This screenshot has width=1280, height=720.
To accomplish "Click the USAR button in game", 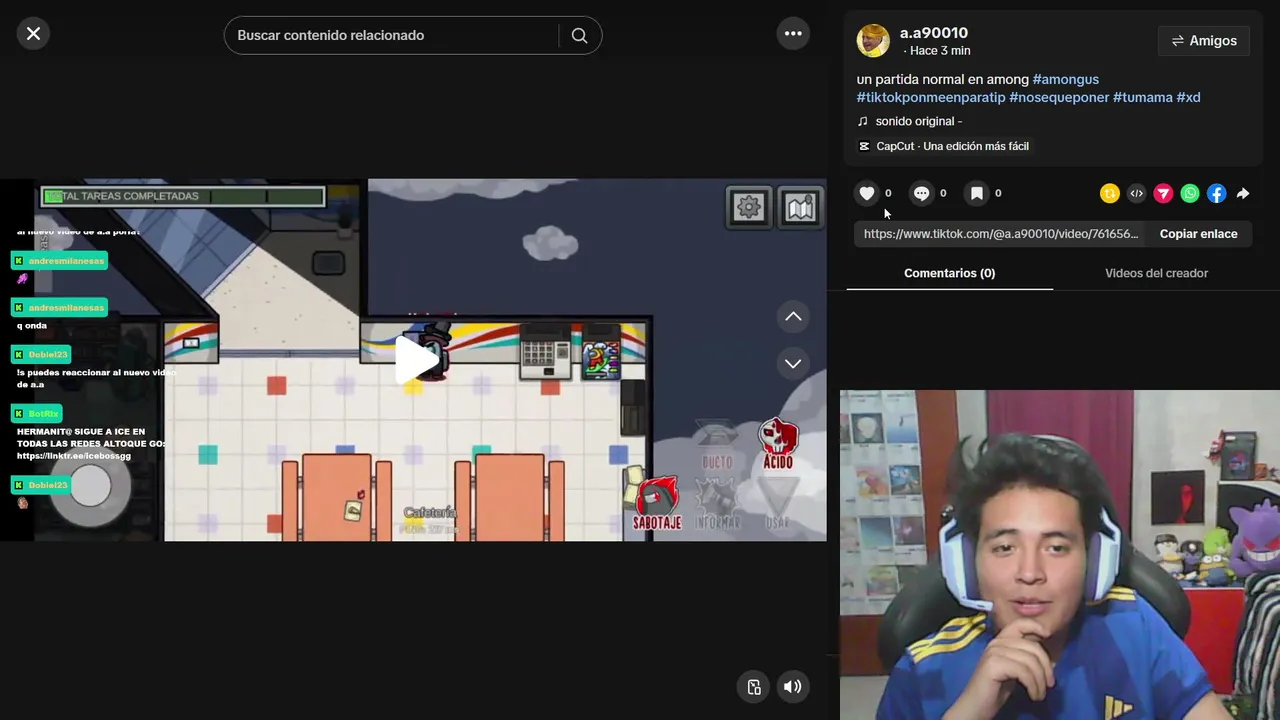I will pyautogui.click(x=777, y=503).
